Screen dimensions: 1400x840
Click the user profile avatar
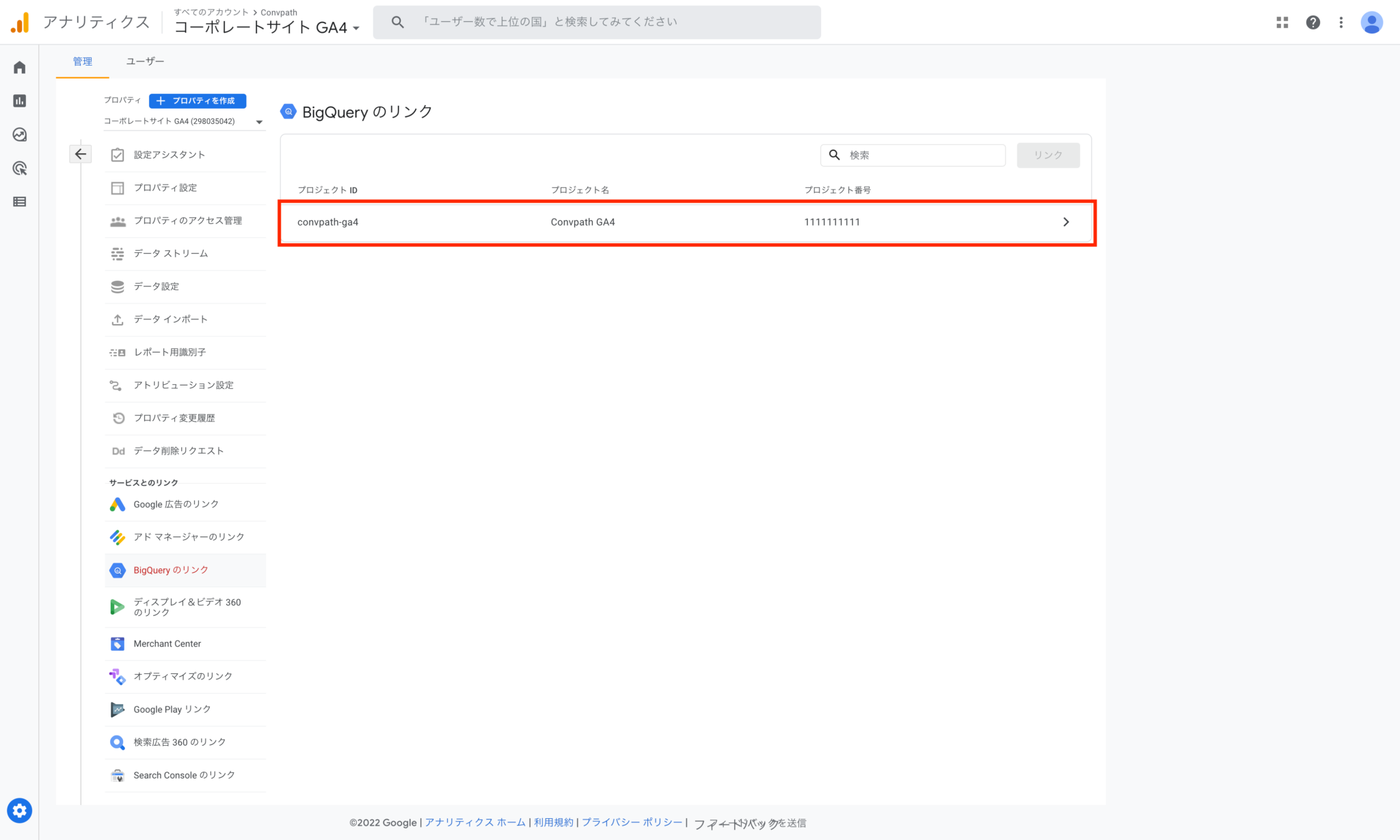click(1372, 22)
